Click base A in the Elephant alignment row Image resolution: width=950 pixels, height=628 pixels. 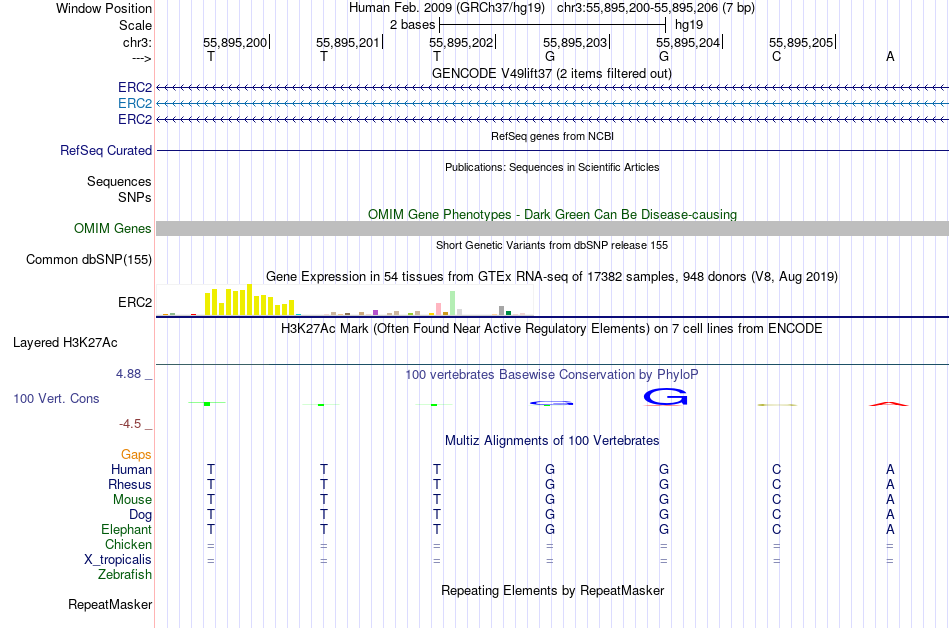[889, 529]
